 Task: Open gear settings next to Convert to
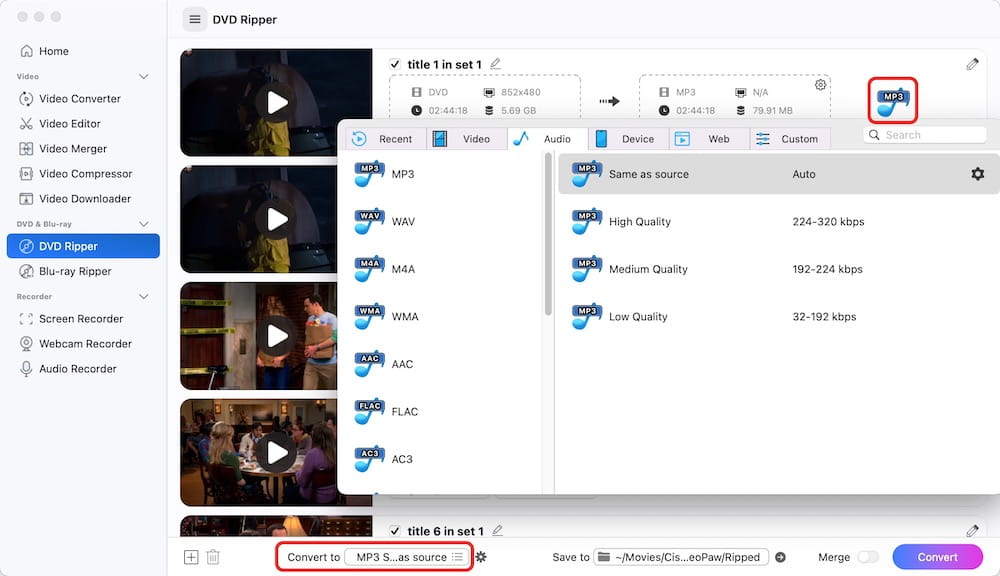pos(481,557)
